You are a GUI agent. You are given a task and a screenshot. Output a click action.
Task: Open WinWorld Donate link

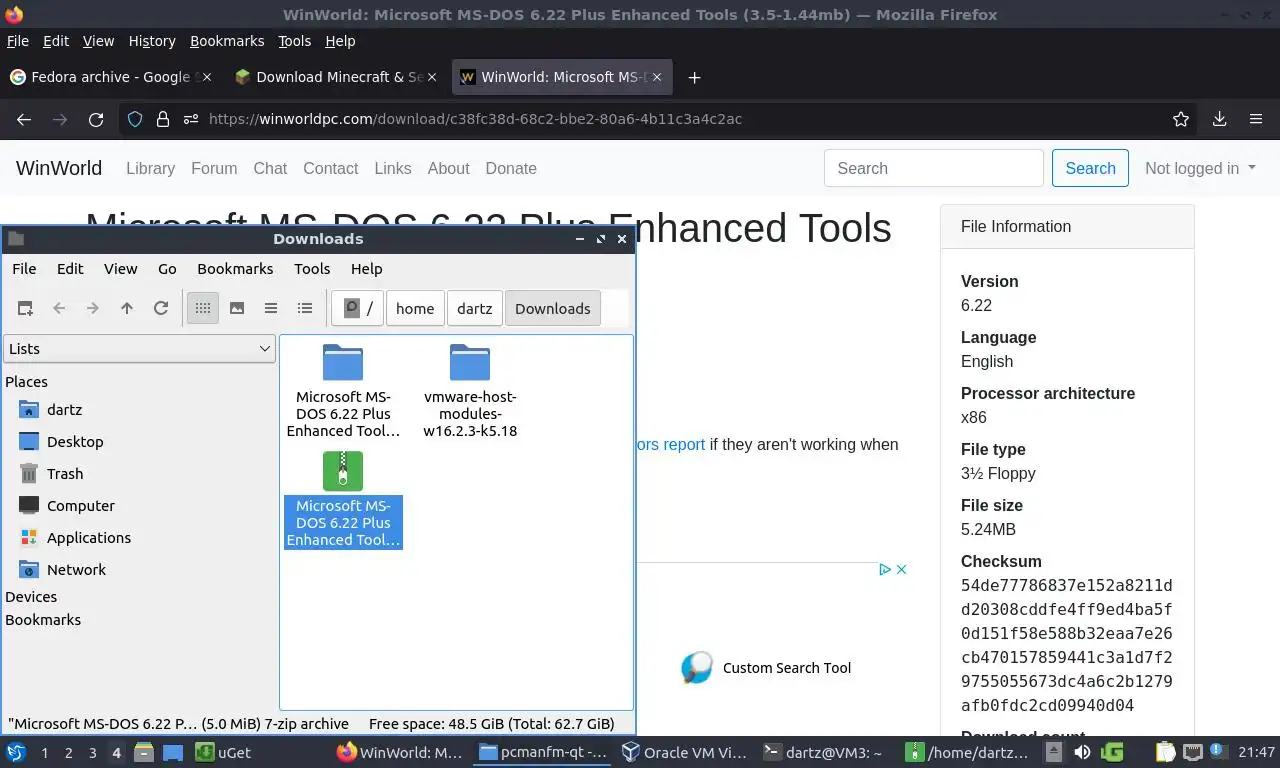click(x=511, y=168)
